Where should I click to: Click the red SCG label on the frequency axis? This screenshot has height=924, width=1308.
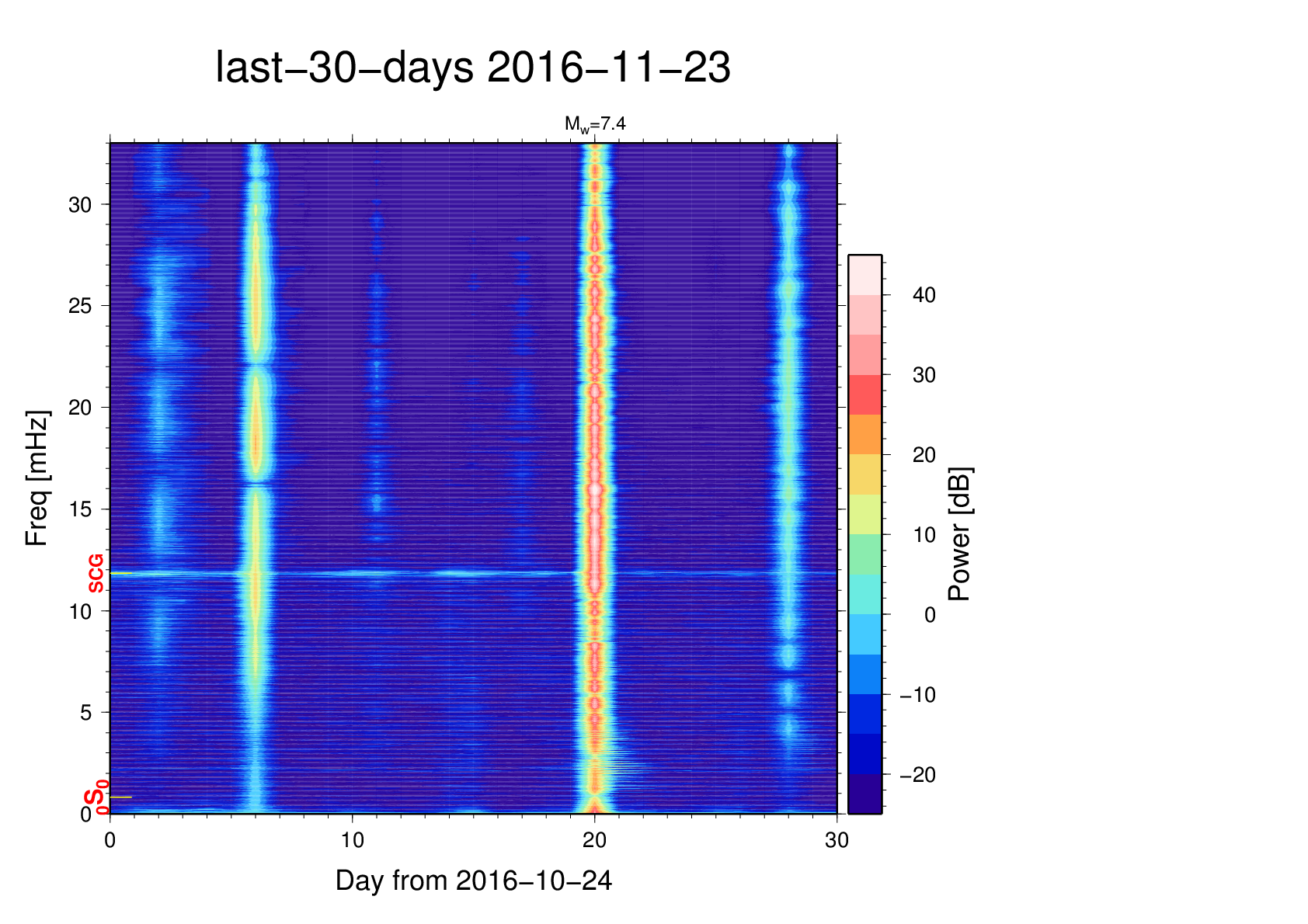pyautogui.click(x=96, y=574)
